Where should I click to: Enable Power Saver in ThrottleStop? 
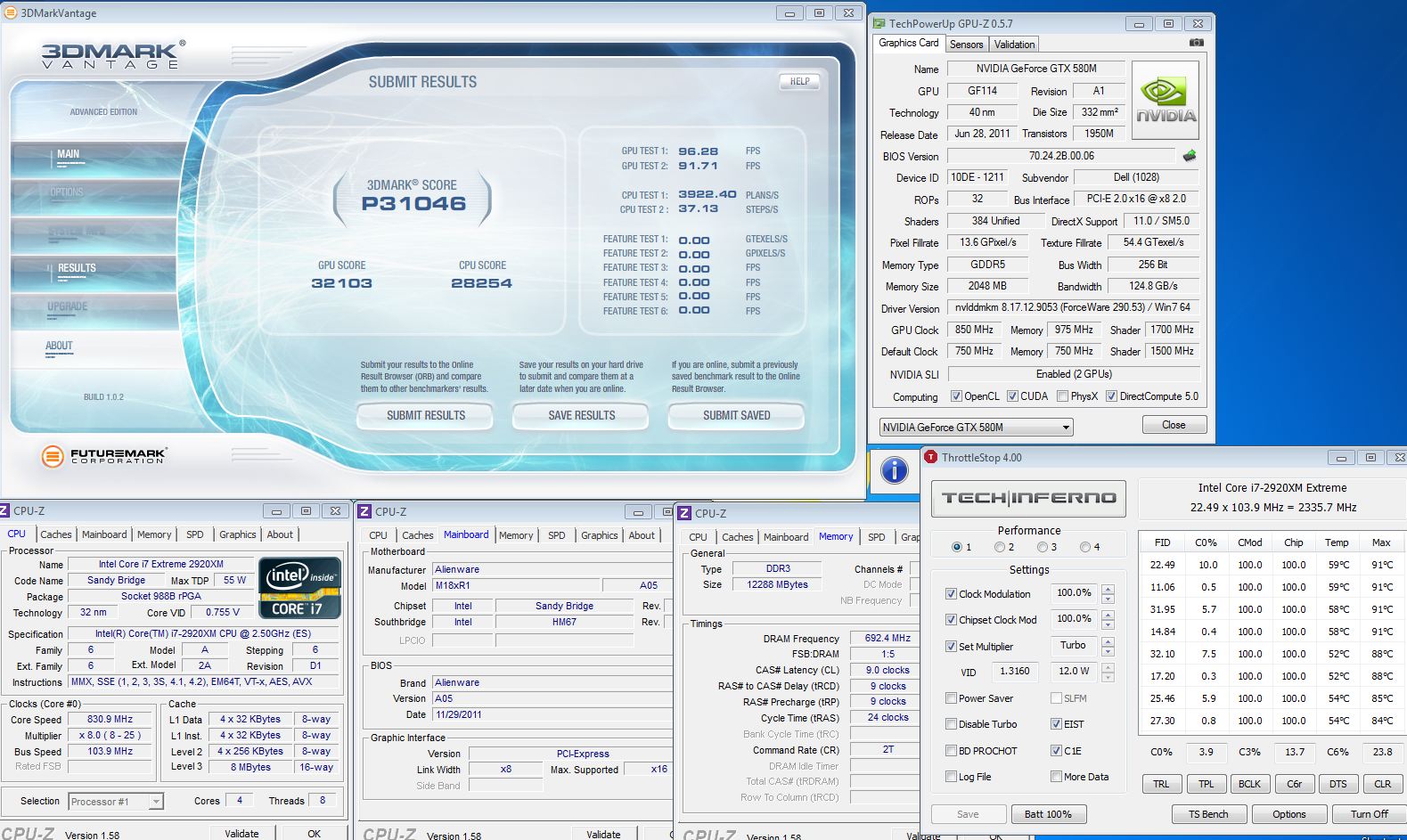point(951,698)
